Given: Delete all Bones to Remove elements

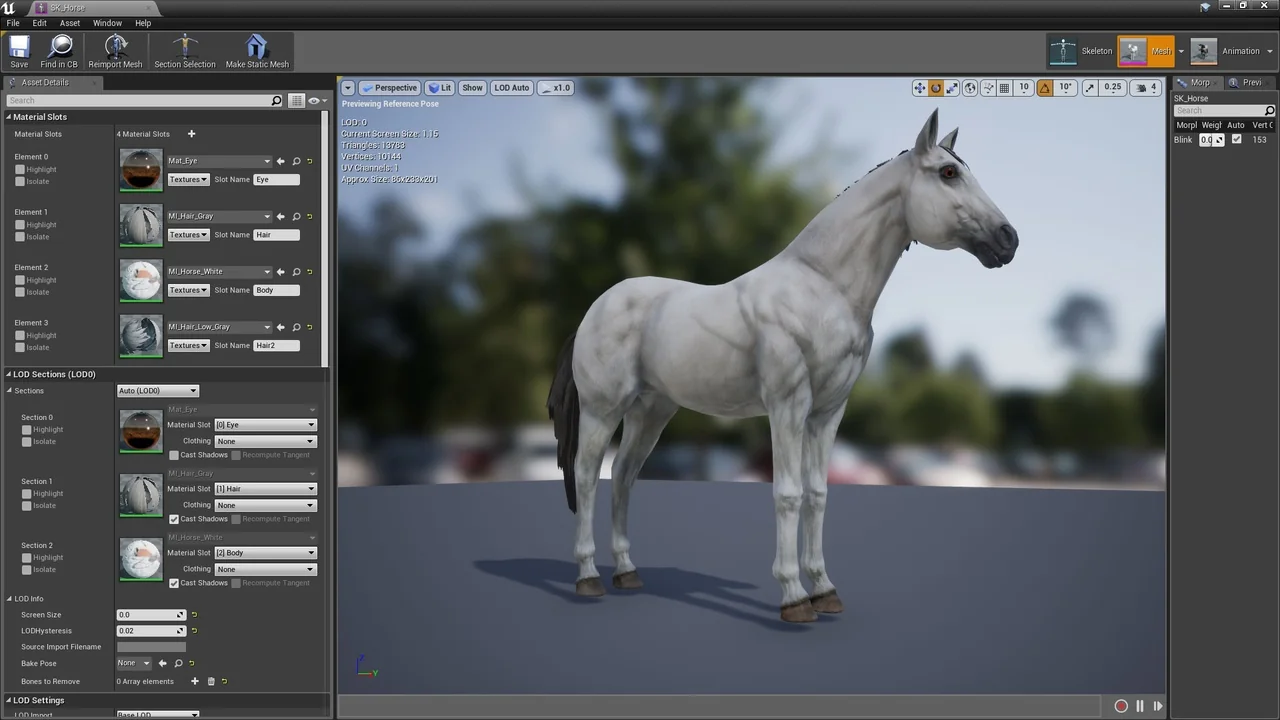Looking at the screenshot, I should coord(211,682).
